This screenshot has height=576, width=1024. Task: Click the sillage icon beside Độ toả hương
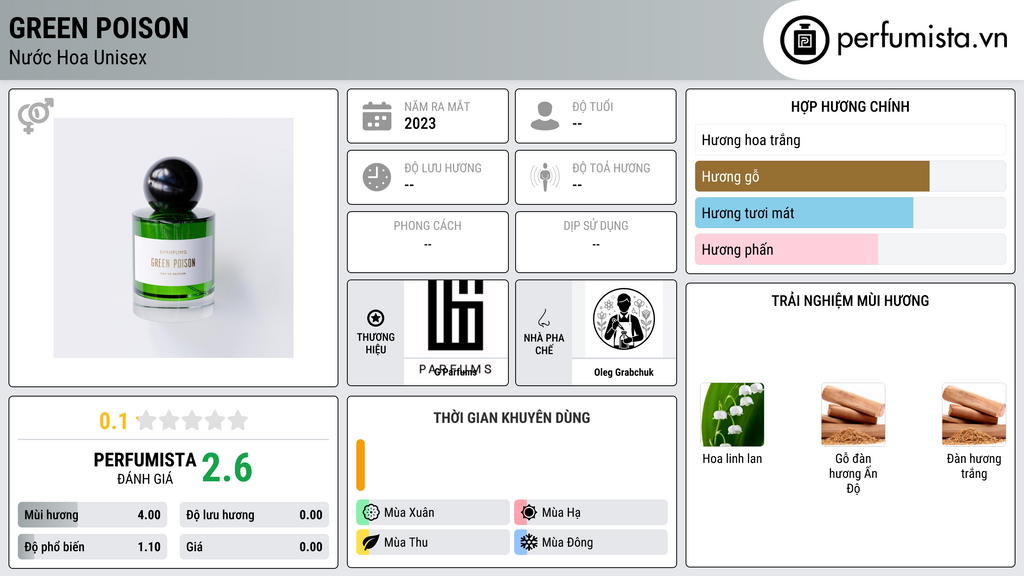click(545, 177)
